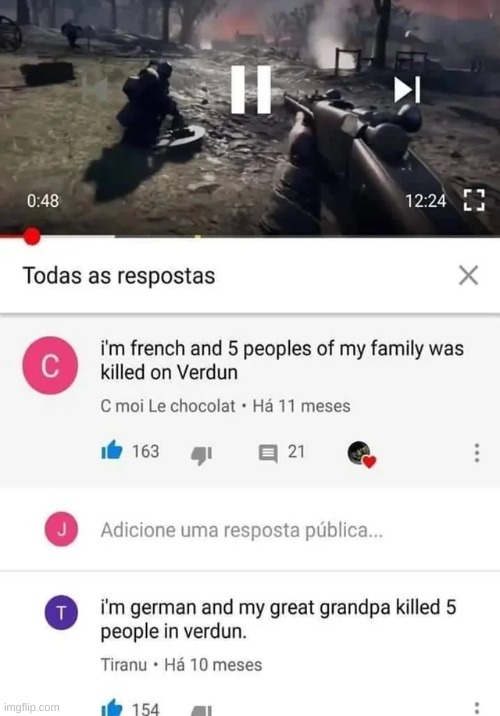
Task: Open the purple T avatar of Tiranu
Action: tap(61, 613)
